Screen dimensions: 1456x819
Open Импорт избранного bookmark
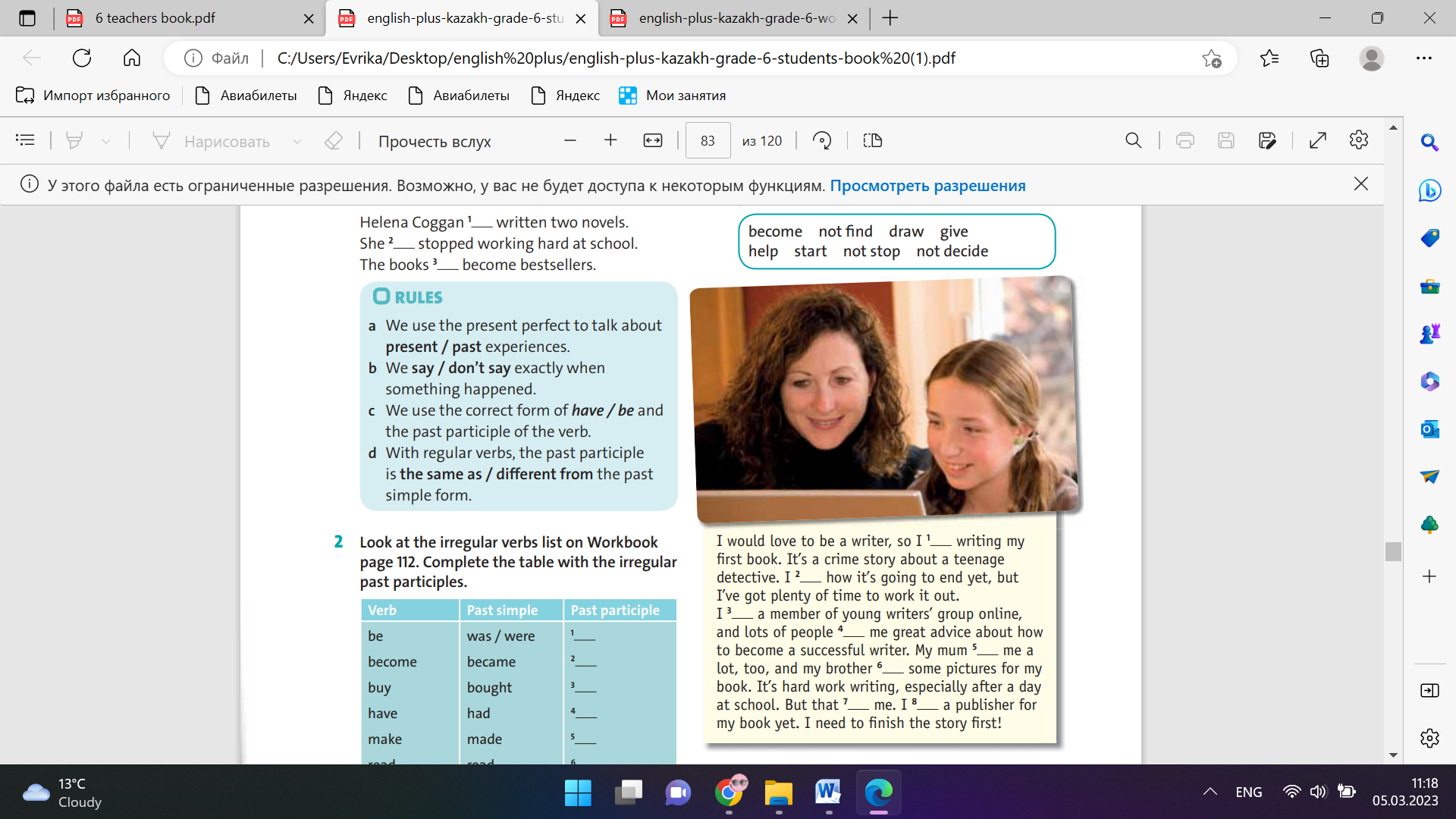pos(93,96)
